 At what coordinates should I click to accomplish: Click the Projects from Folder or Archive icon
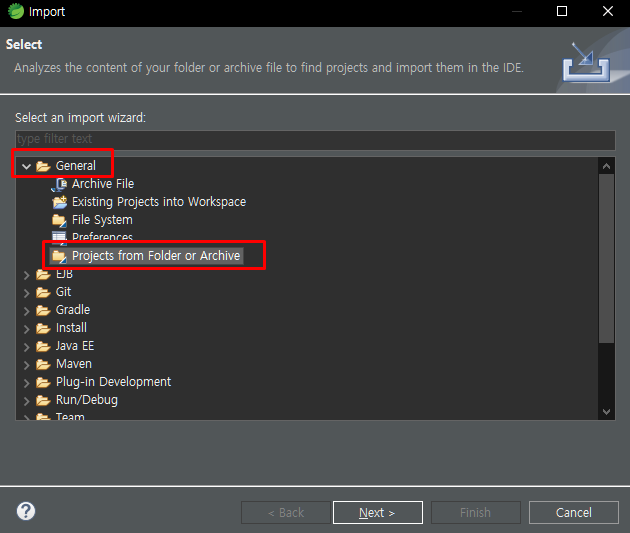tap(59, 256)
